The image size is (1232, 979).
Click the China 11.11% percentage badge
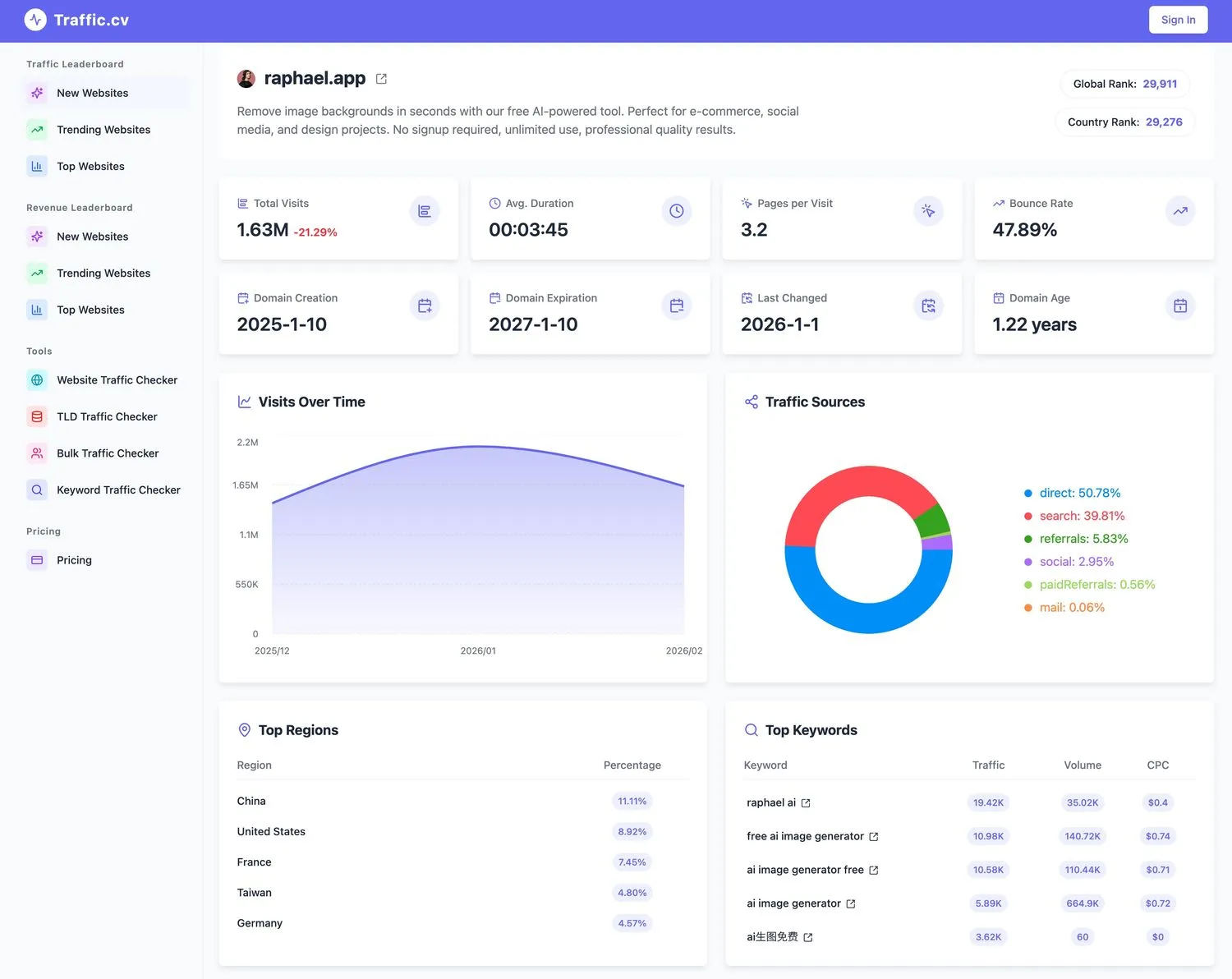pyautogui.click(x=632, y=802)
